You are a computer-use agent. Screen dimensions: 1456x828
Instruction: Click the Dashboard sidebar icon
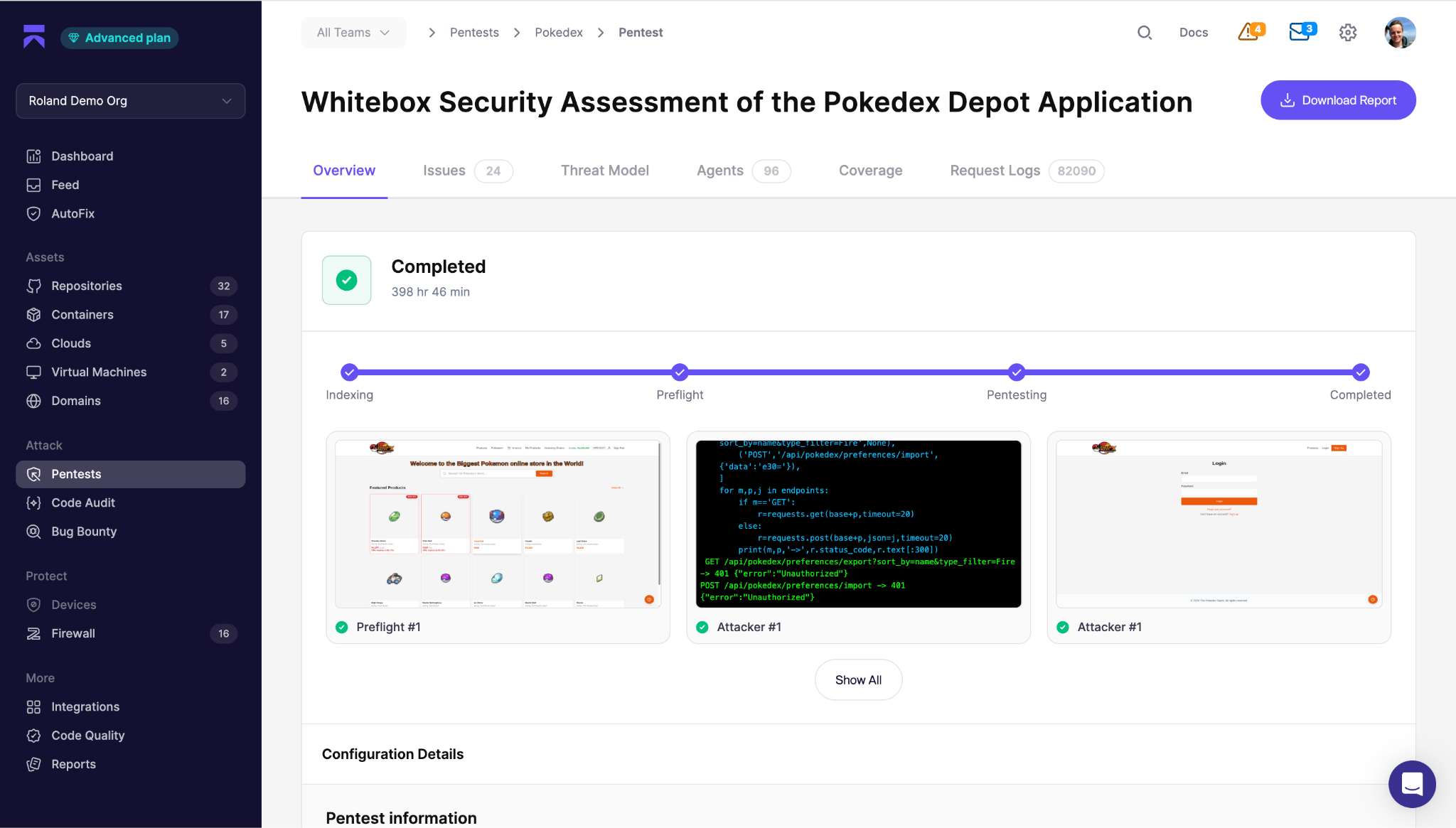tap(33, 156)
